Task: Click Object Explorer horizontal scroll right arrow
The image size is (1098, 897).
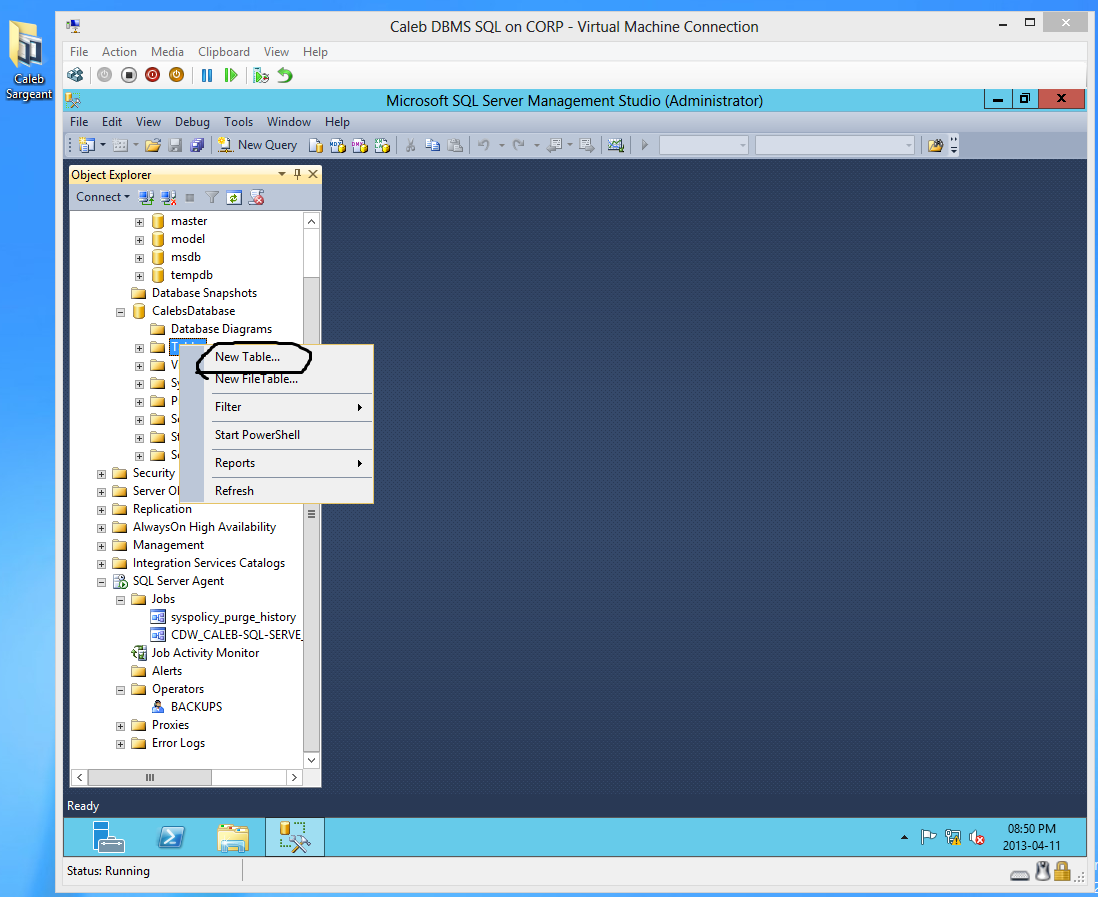Action: (x=295, y=777)
